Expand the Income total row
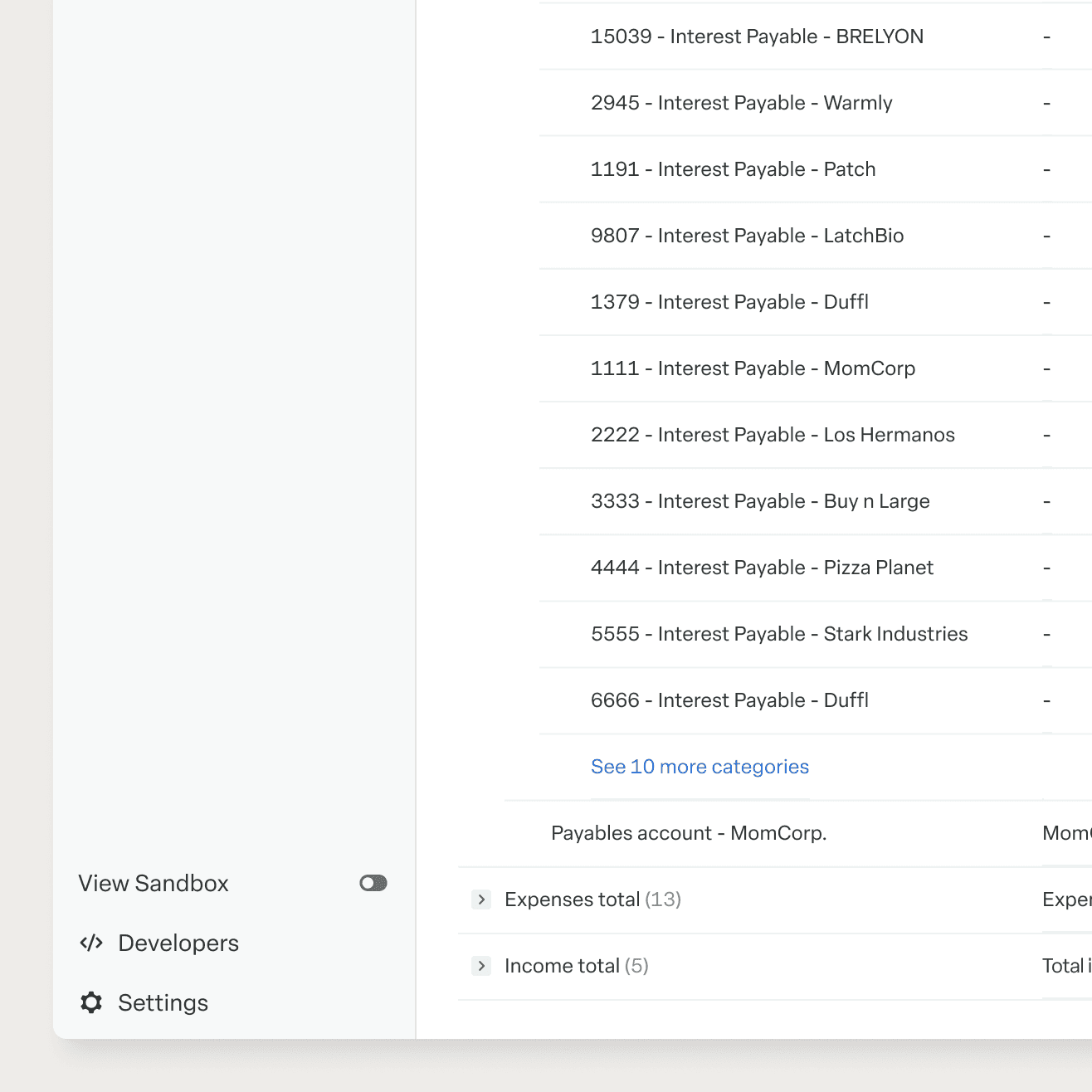Screen dimensions: 1092x1092 (x=481, y=966)
